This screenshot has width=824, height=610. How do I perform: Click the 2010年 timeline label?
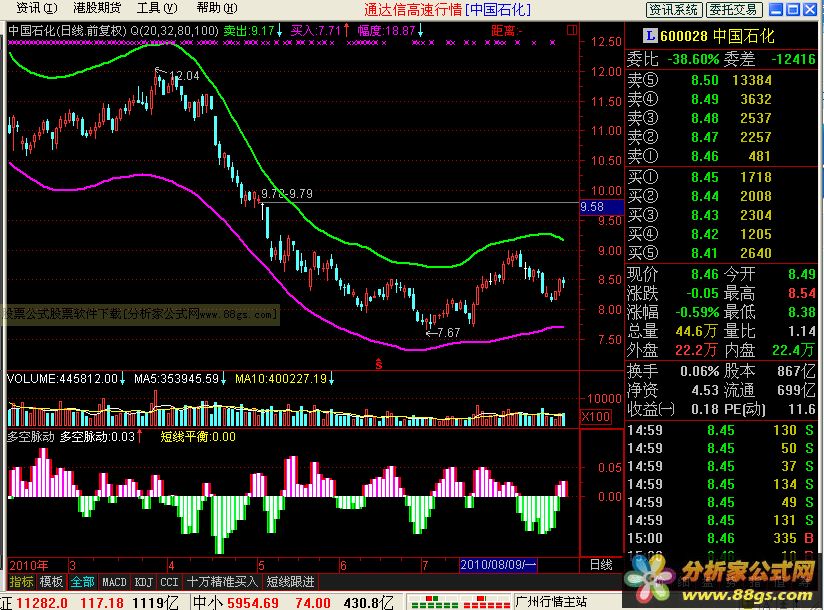point(29,565)
